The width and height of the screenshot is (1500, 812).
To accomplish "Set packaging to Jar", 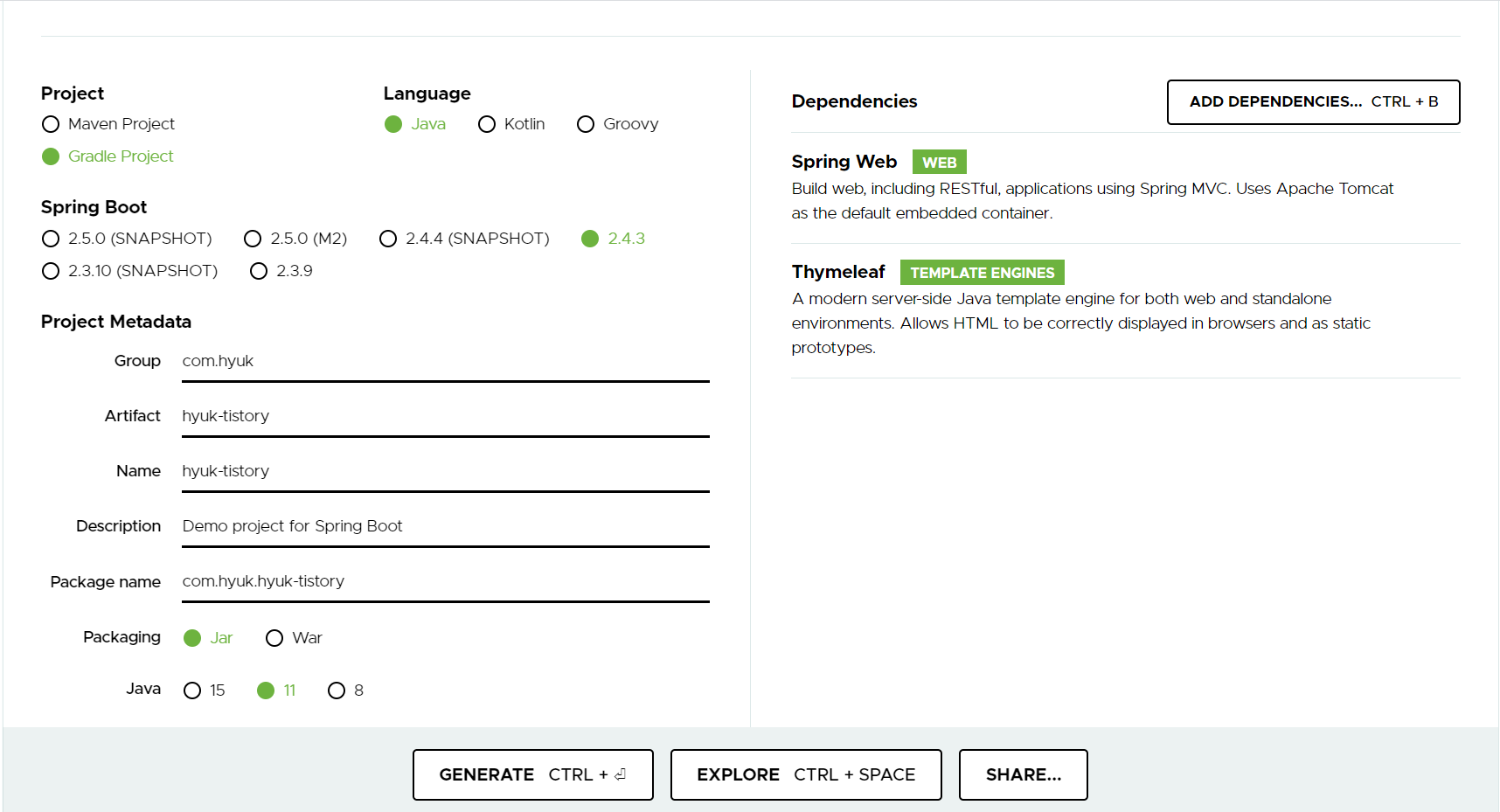I will coord(208,638).
